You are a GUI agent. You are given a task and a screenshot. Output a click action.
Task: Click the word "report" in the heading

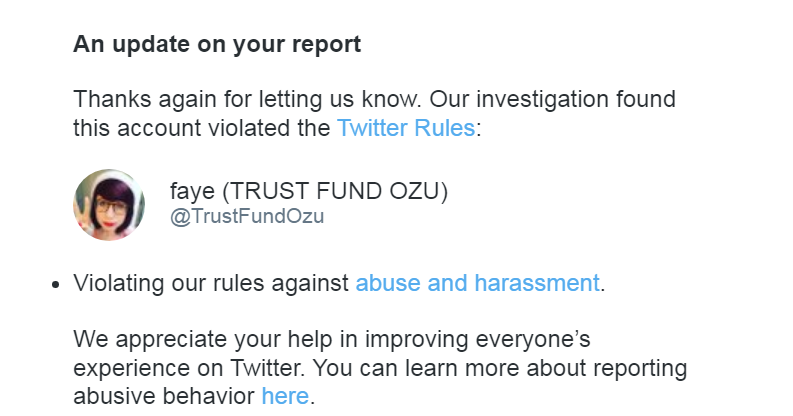[x=328, y=45]
